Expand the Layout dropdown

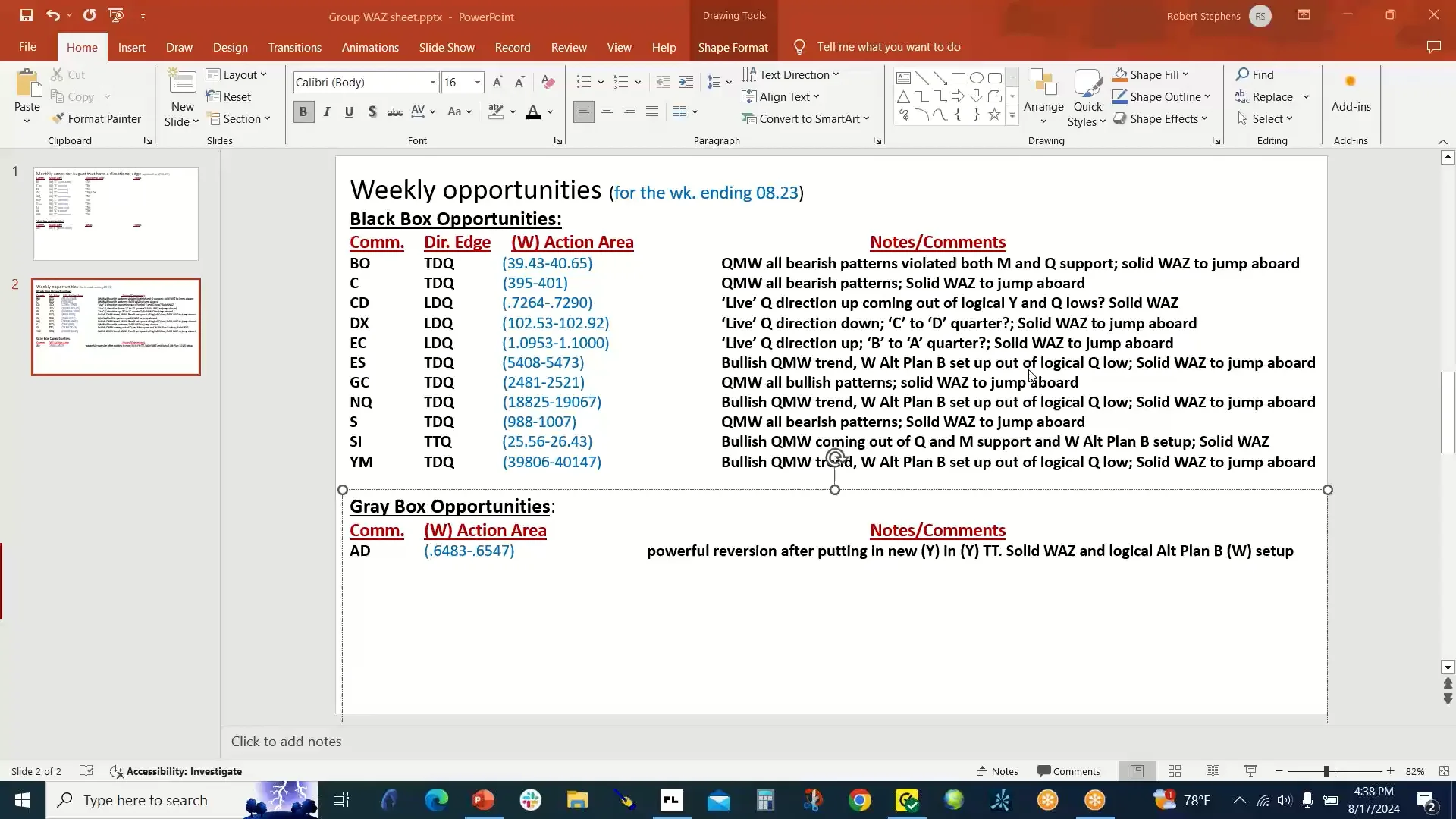pos(237,74)
